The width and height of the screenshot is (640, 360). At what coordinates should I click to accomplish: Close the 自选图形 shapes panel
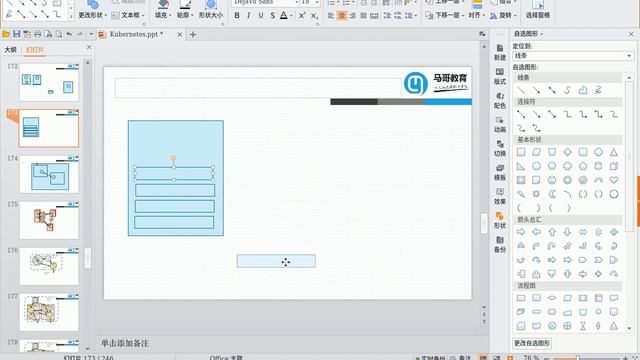tap(631, 34)
